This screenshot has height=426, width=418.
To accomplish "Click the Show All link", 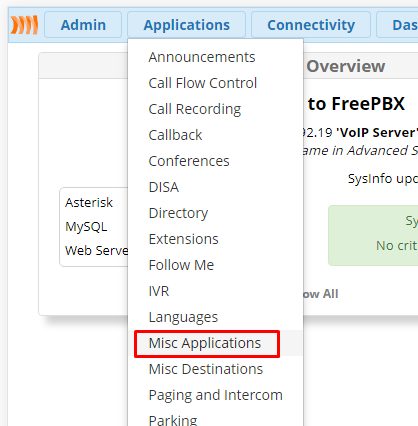I will tap(321, 294).
